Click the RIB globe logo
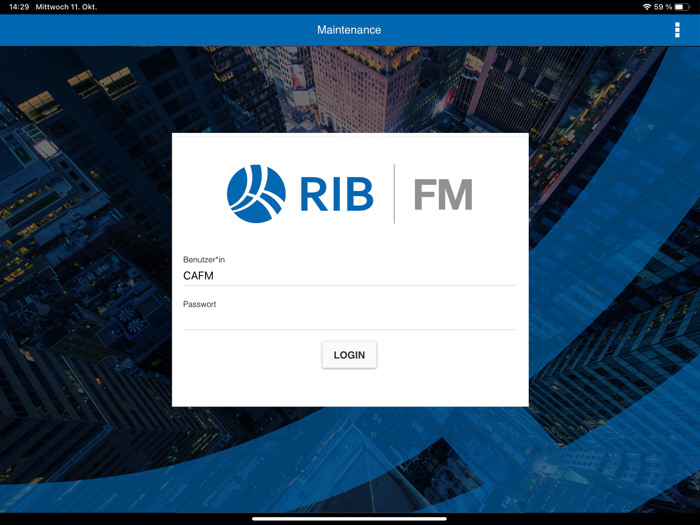 tap(256, 194)
